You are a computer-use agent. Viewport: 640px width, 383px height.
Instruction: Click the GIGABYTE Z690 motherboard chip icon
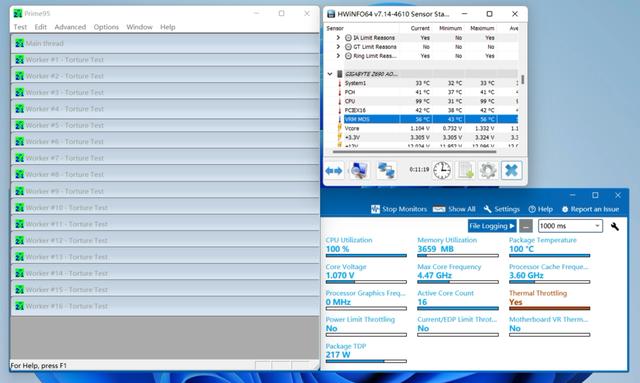[x=340, y=74]
